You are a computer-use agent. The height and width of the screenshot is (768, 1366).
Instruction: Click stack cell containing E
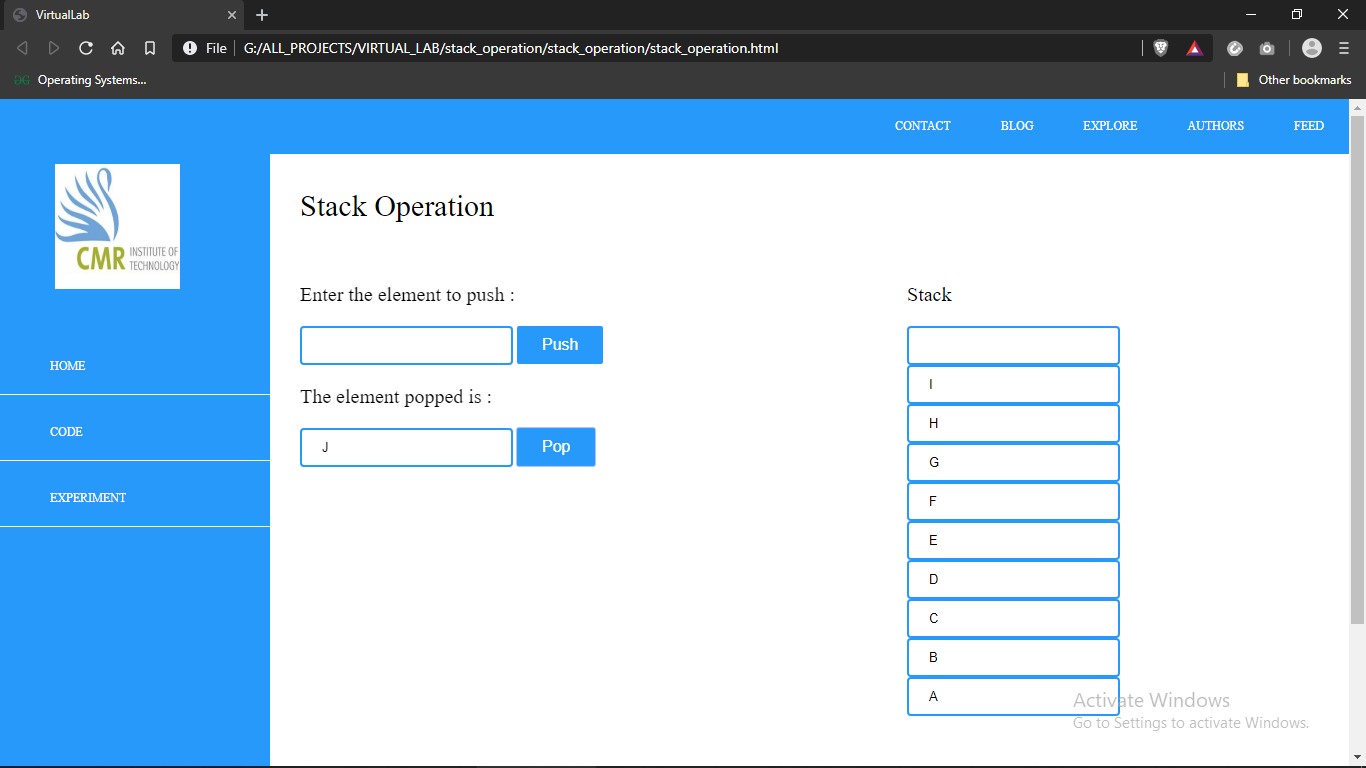[1013, 540]
